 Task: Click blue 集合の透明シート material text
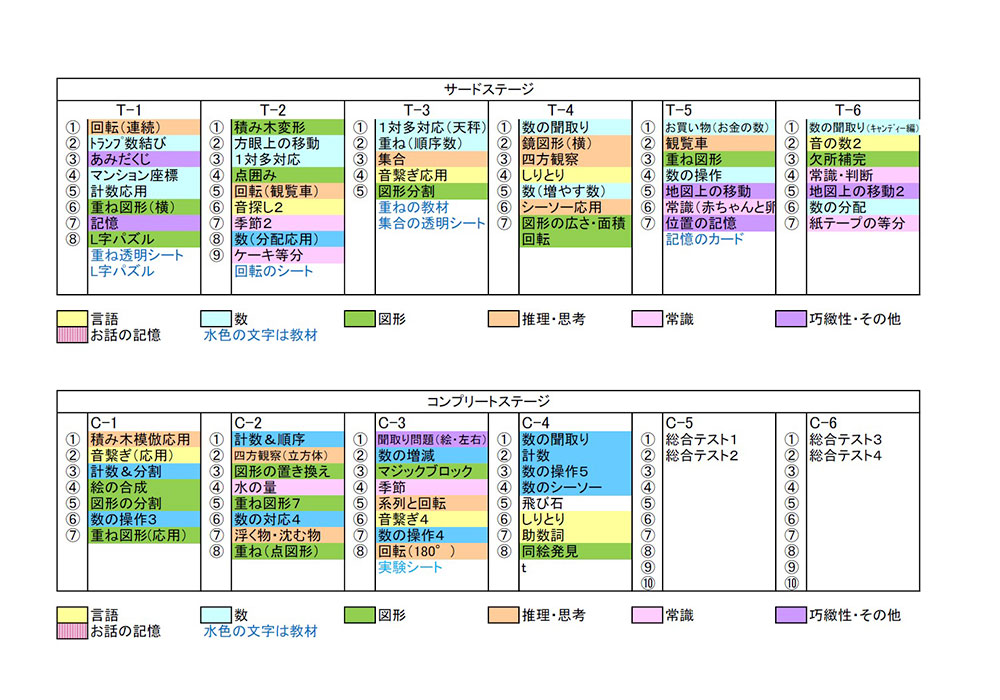click(432, 223)
